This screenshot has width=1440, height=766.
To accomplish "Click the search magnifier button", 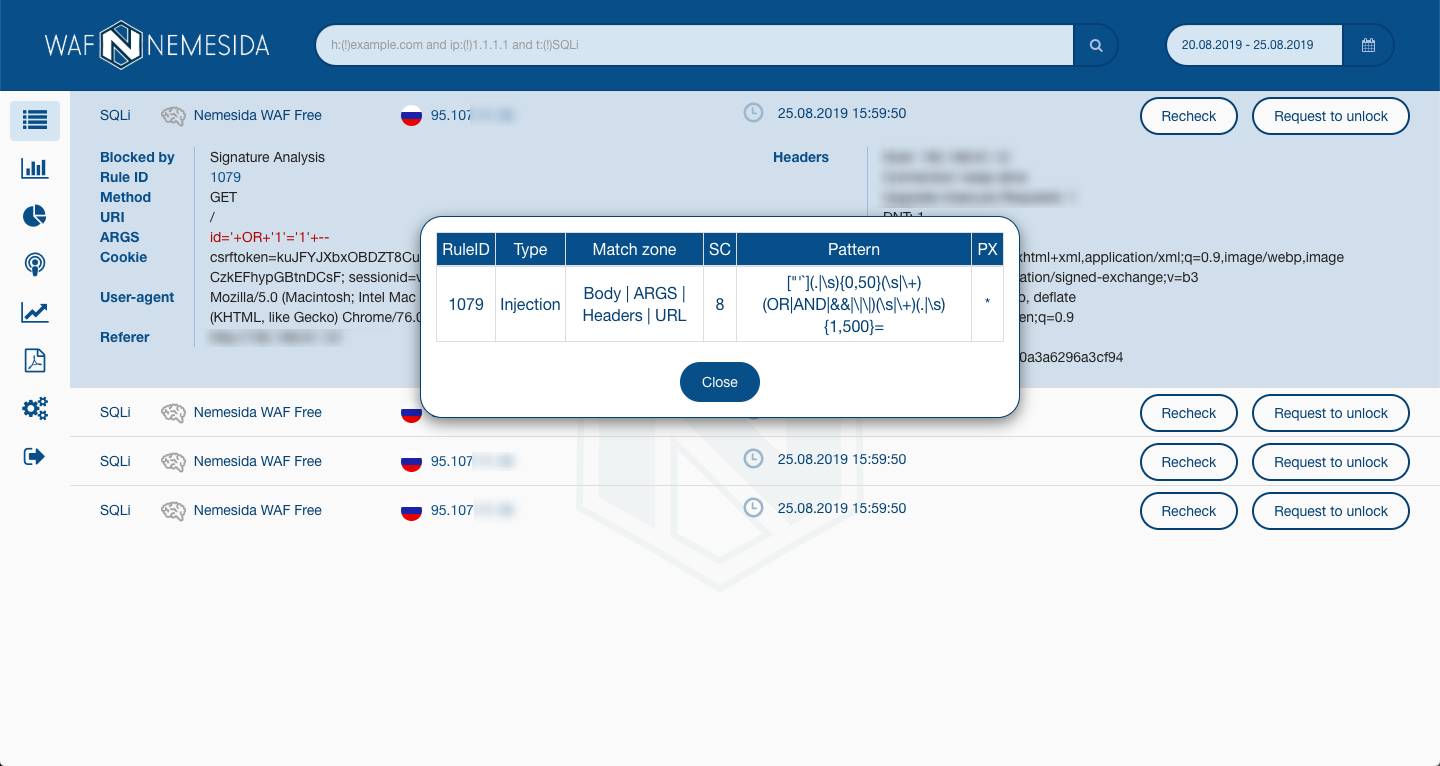I will (x=1096, y=45).
